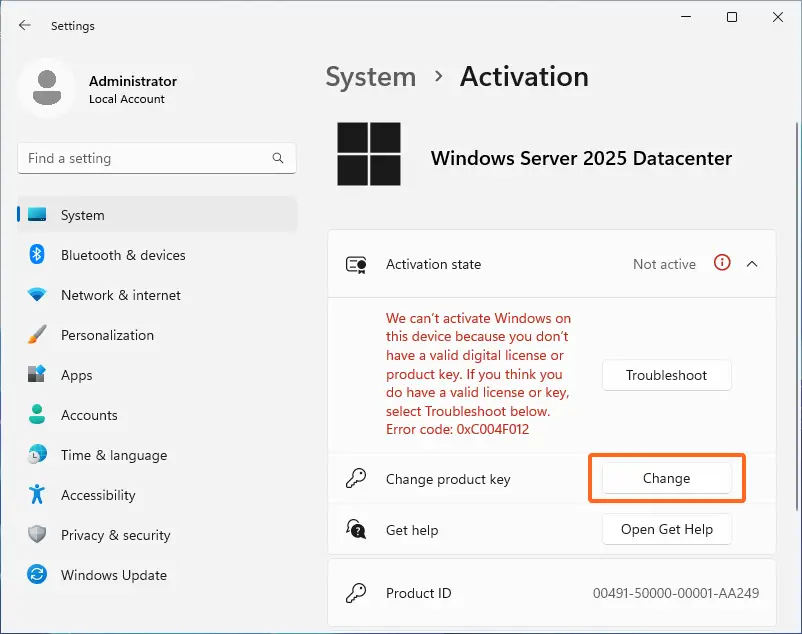
Task: Click the Accounts person icon
Action: [x=37, y=414]
